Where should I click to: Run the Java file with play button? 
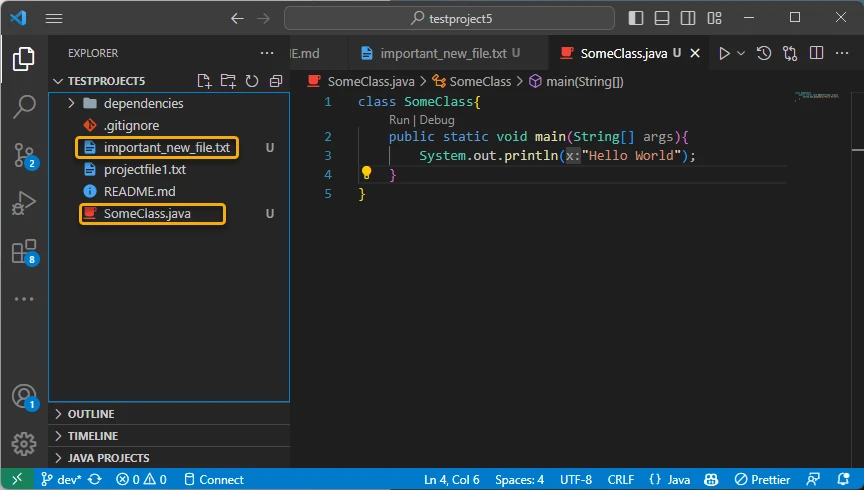coord(725,53)
